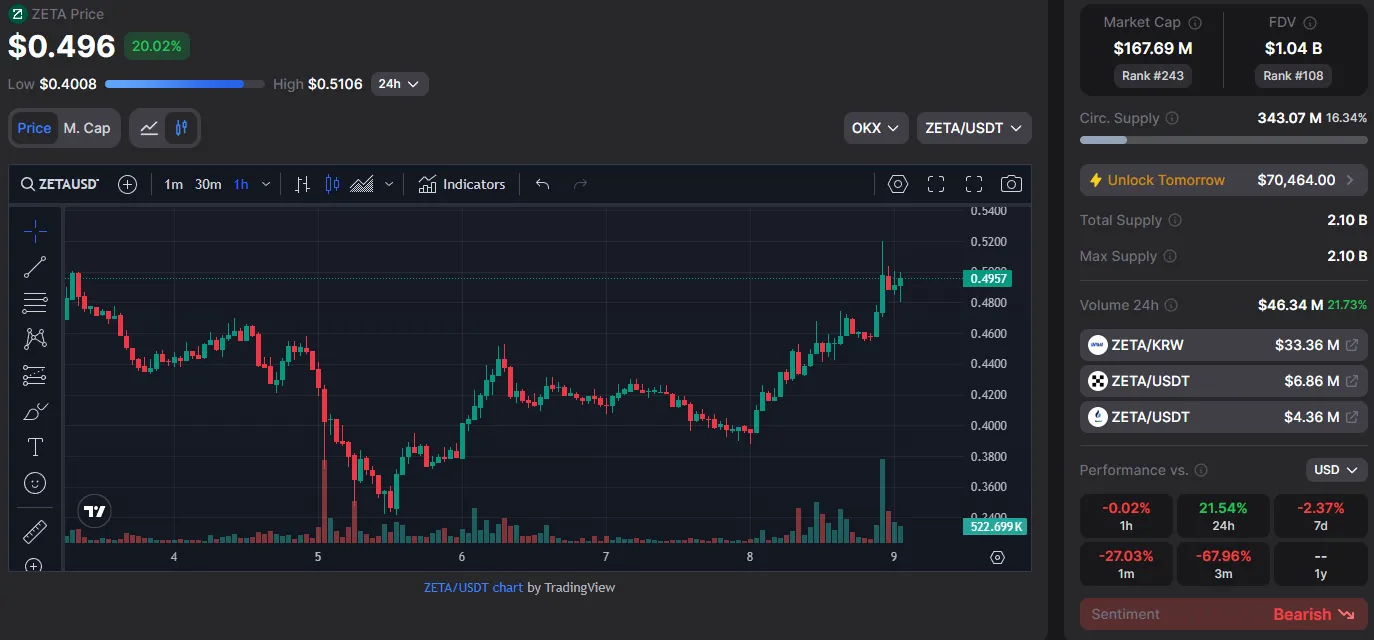
Task: Toggle the line chart view
Action: [149, 128]
